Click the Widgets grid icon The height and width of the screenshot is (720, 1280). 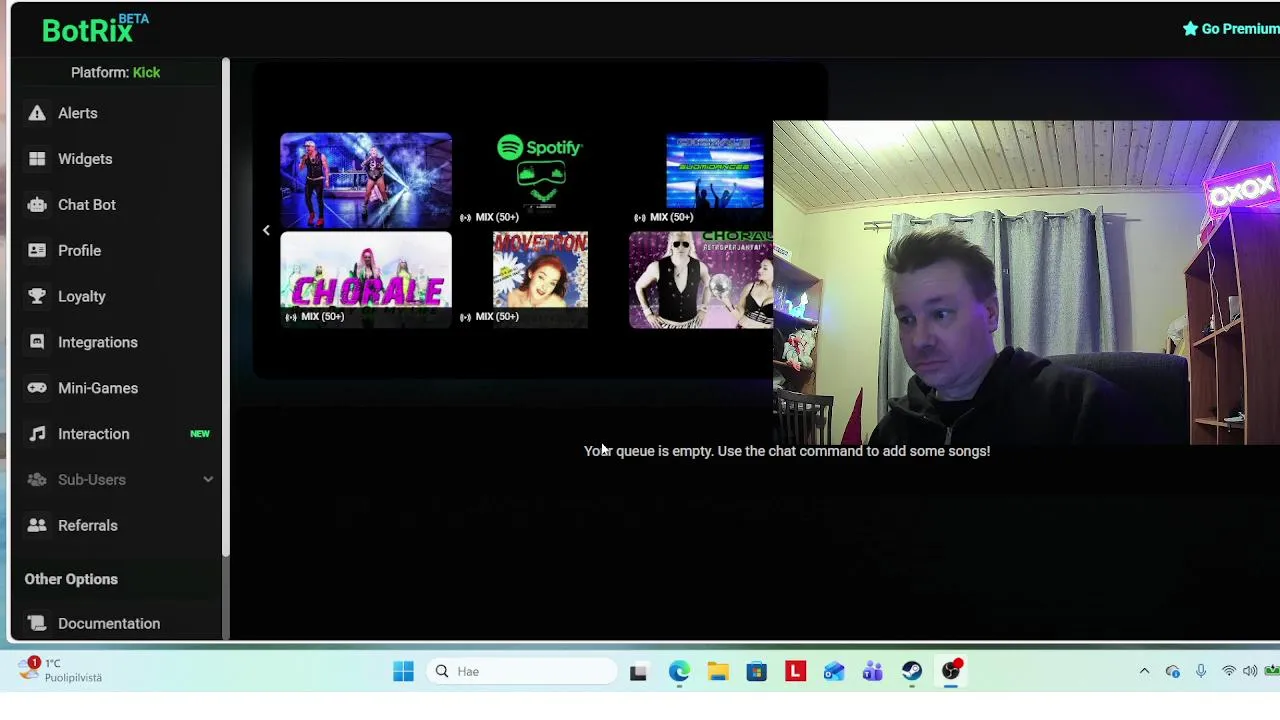pyautogui.click(x=37, y=159)
